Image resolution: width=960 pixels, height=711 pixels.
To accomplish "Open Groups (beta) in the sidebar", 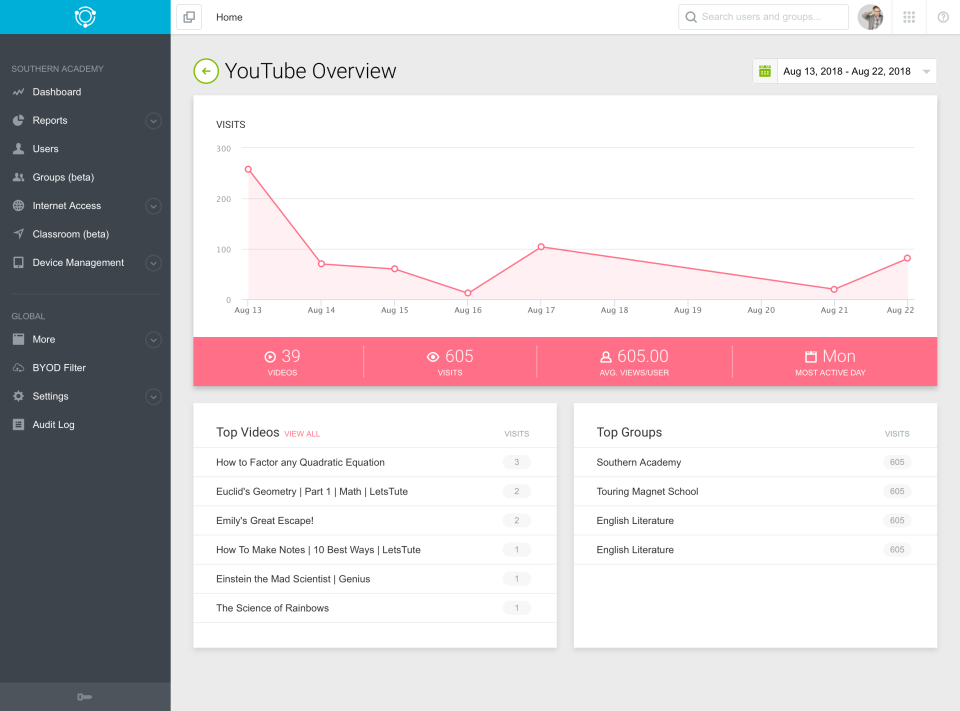I will click(x=63, y=177).
